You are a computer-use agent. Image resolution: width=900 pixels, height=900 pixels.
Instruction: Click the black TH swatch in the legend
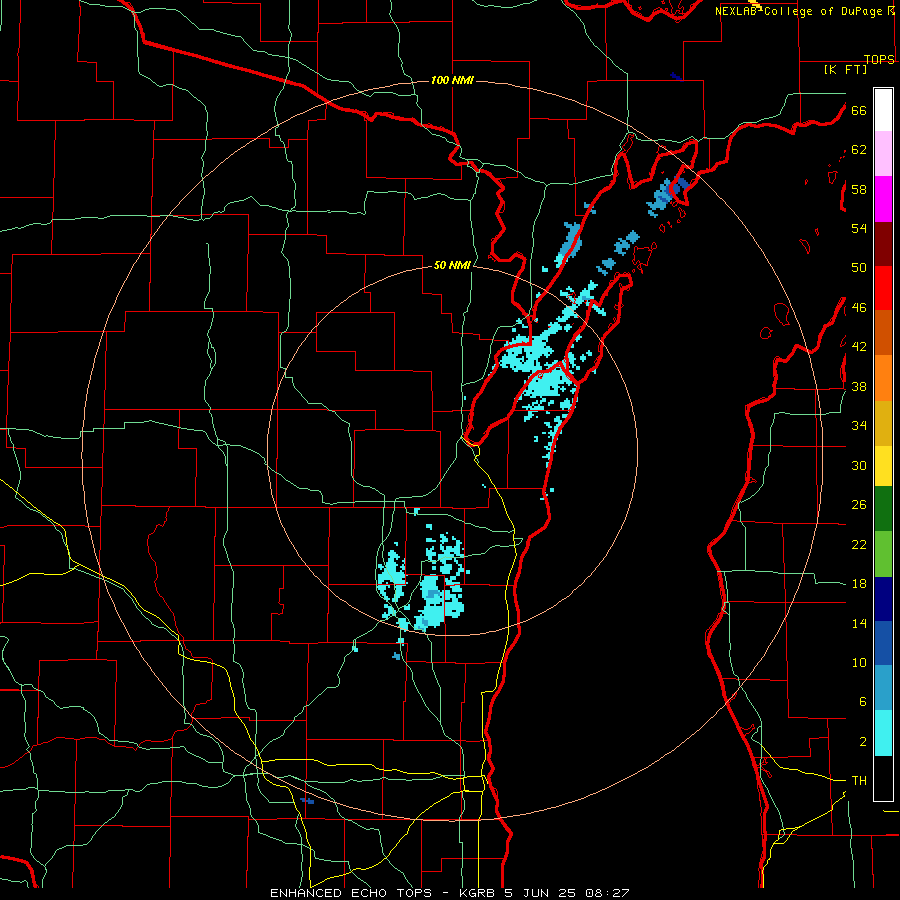point(883,778)
